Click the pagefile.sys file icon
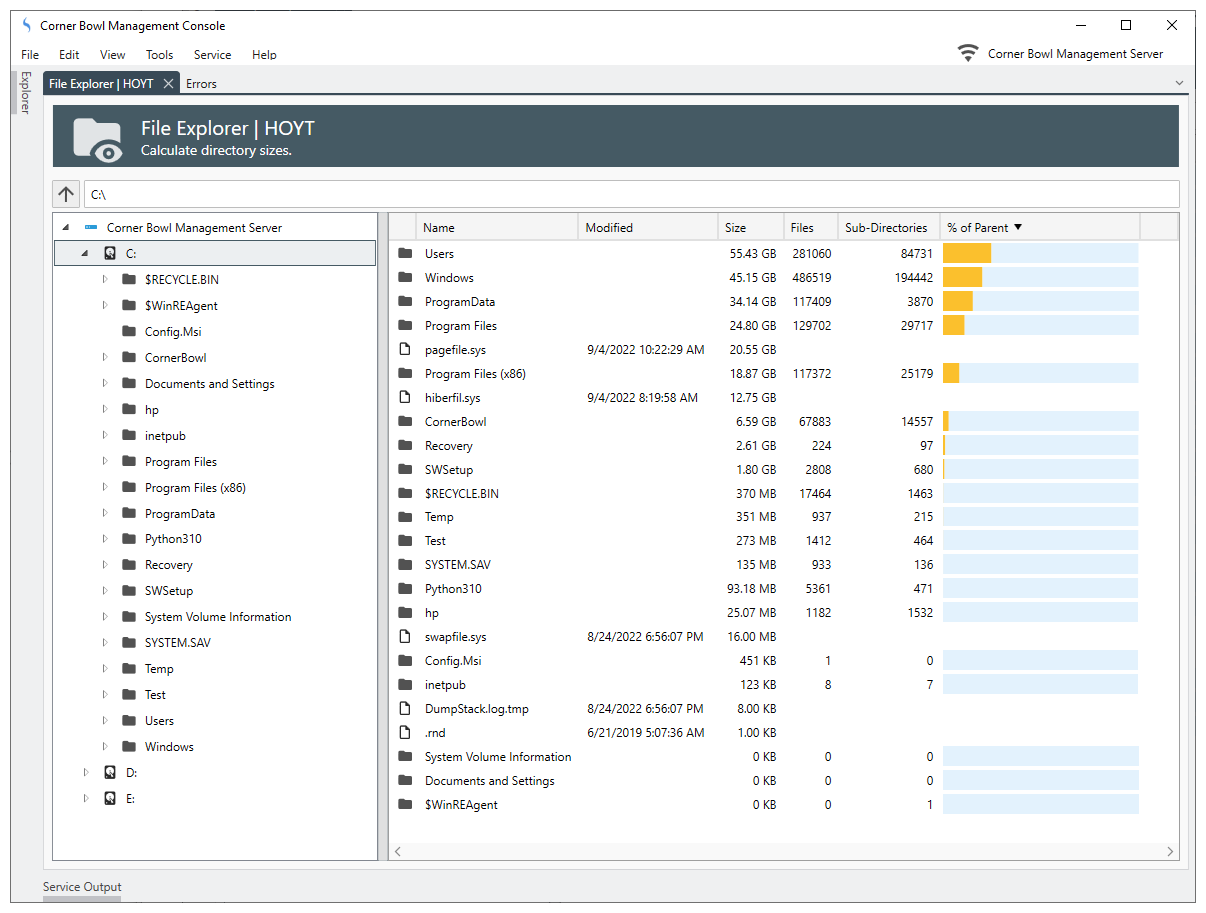 (x=405, y=350)
